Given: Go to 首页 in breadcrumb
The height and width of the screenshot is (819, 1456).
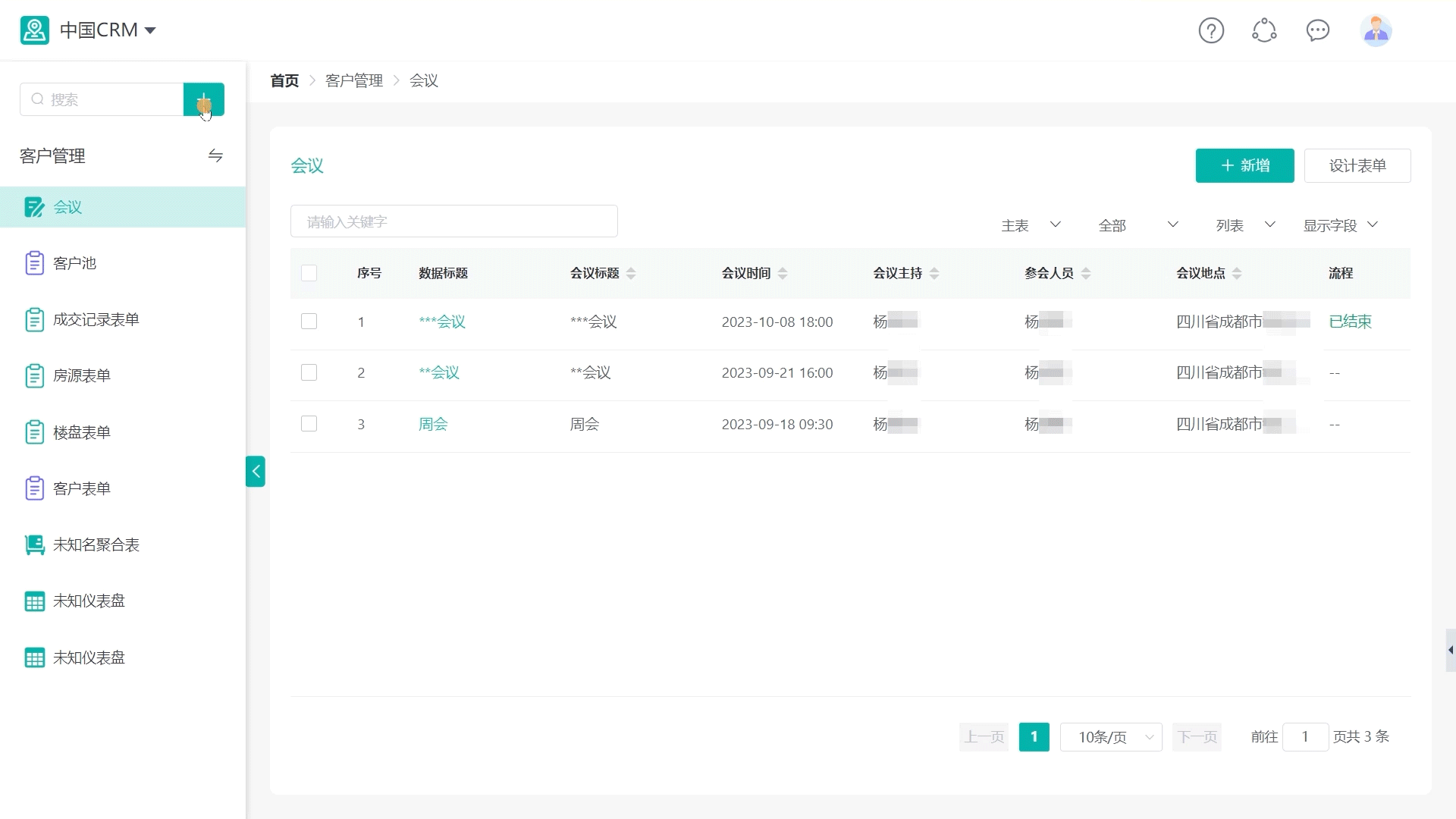Looking at the screenshot, I should point(284,80).
